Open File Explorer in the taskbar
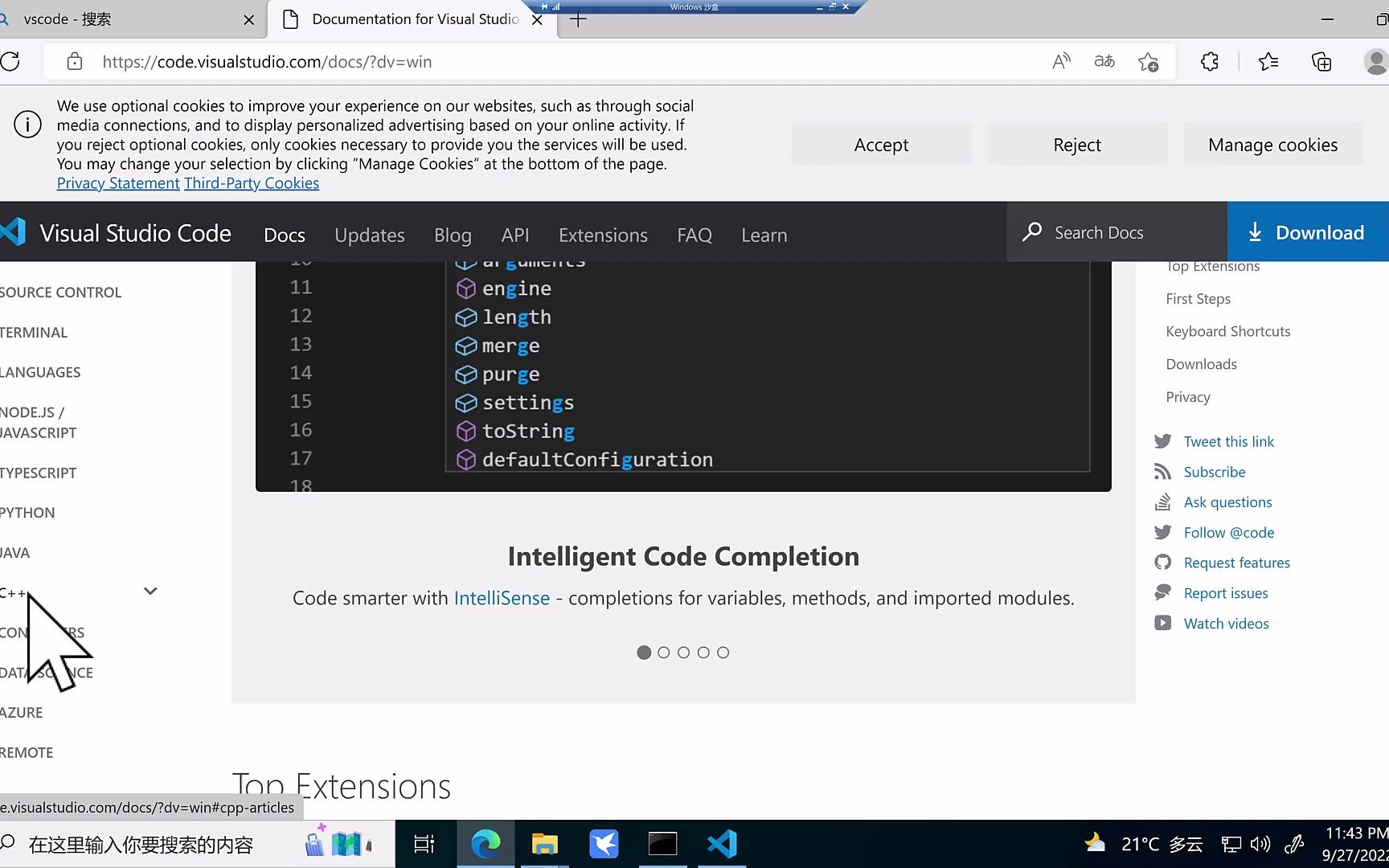Image resolution: width=1389 pixels, height=868 pixels. pos(544,844)
